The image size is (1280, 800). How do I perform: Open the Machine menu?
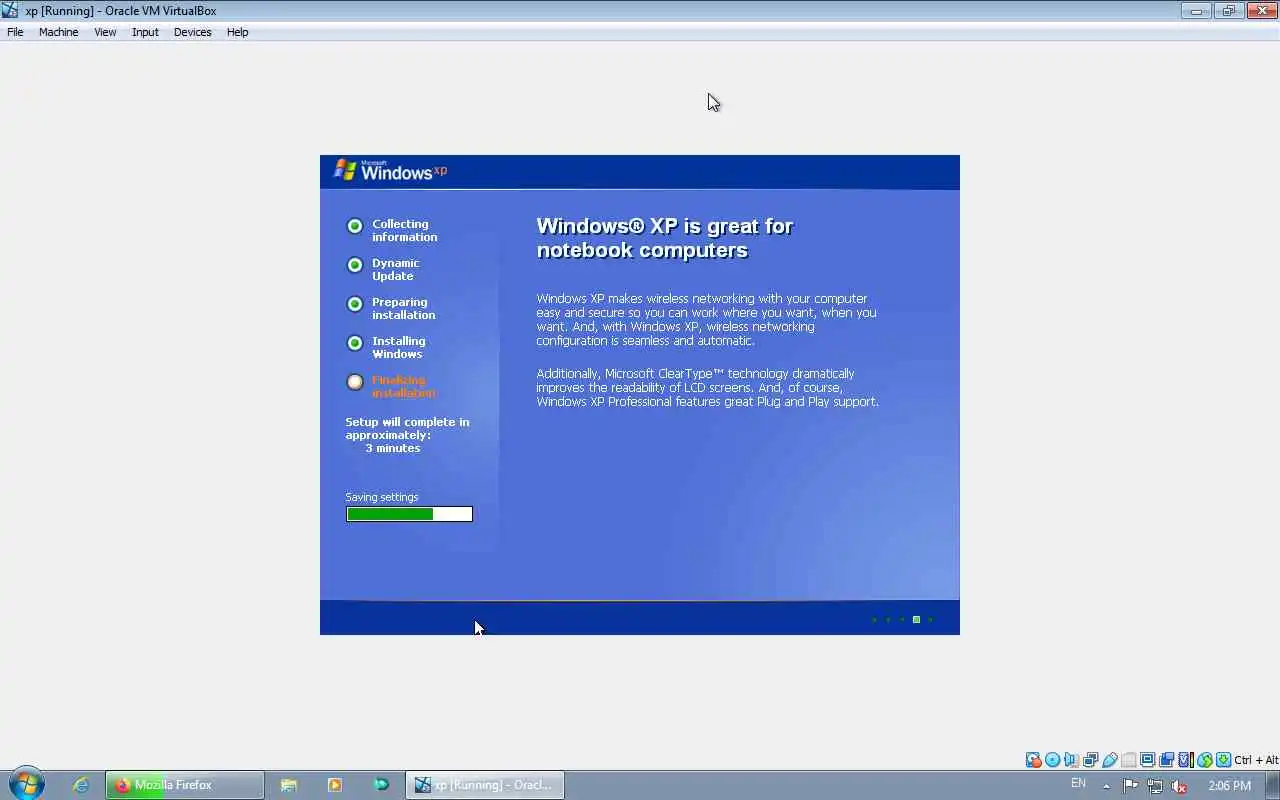point(58,32)
